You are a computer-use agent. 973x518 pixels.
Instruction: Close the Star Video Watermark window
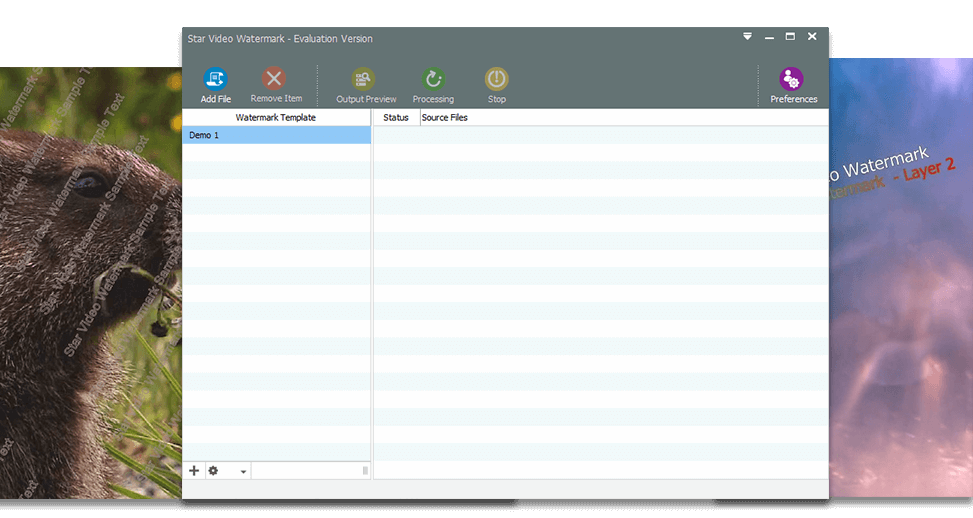pos(812,37)
